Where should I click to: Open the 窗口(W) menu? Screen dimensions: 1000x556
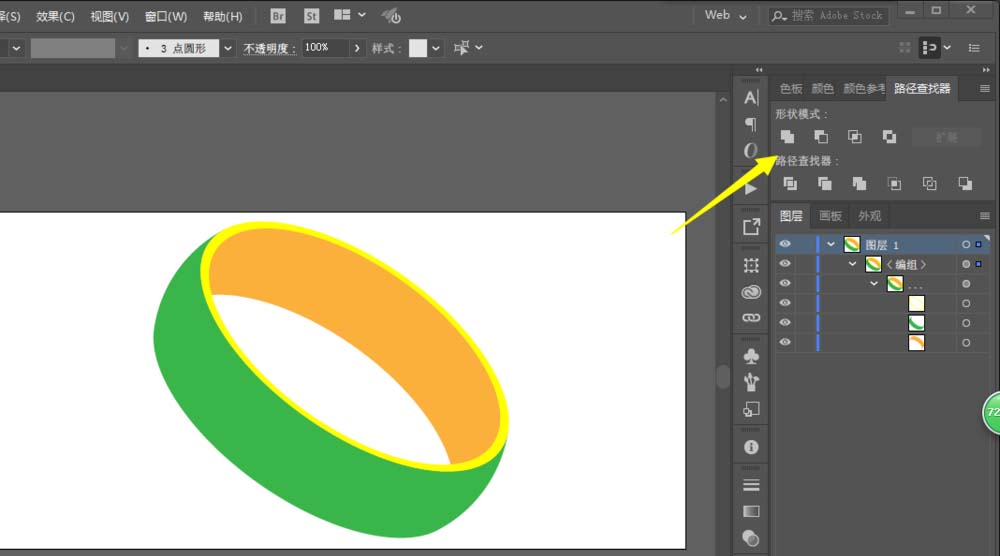pyautogui.click(x=166, y=17)
